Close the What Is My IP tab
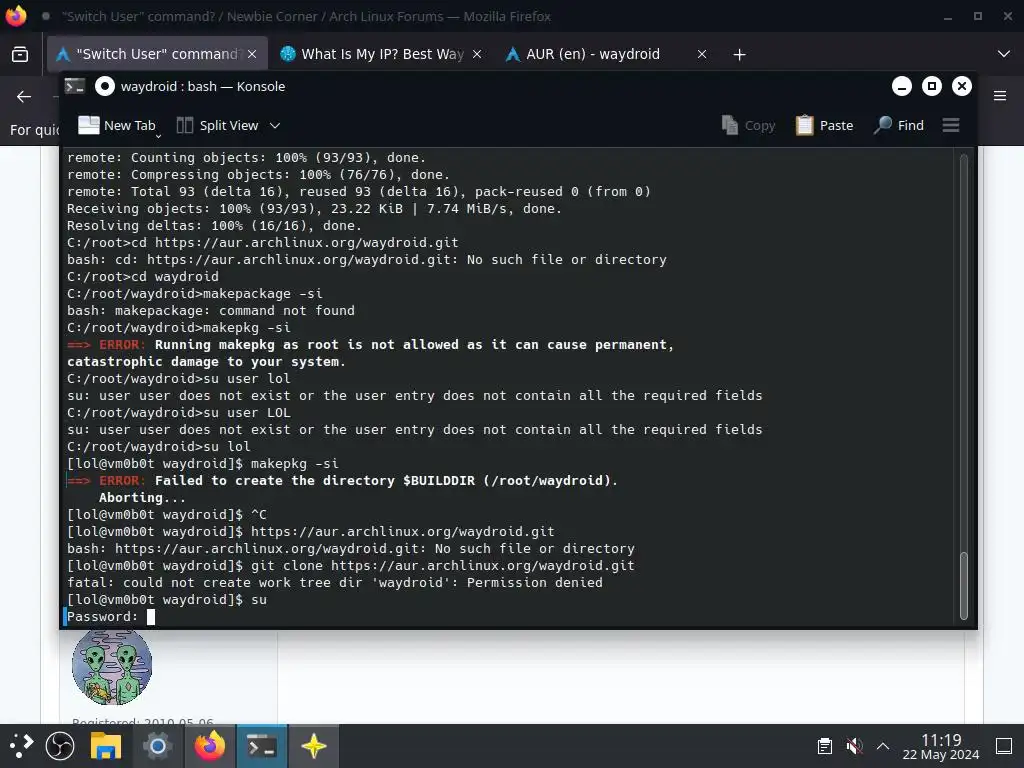 477,54
